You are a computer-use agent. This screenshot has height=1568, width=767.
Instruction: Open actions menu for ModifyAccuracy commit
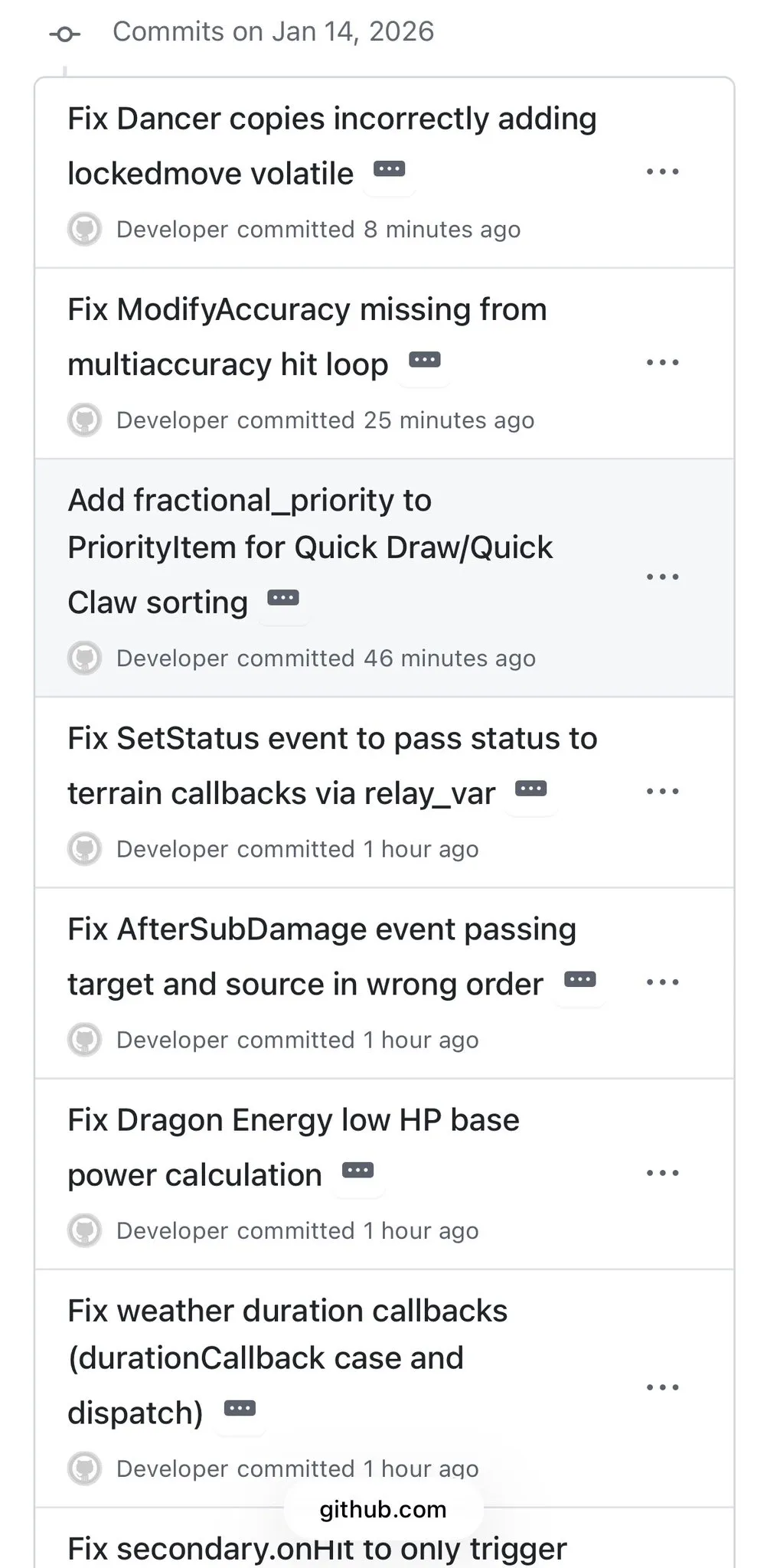click(x=662, y=362)
